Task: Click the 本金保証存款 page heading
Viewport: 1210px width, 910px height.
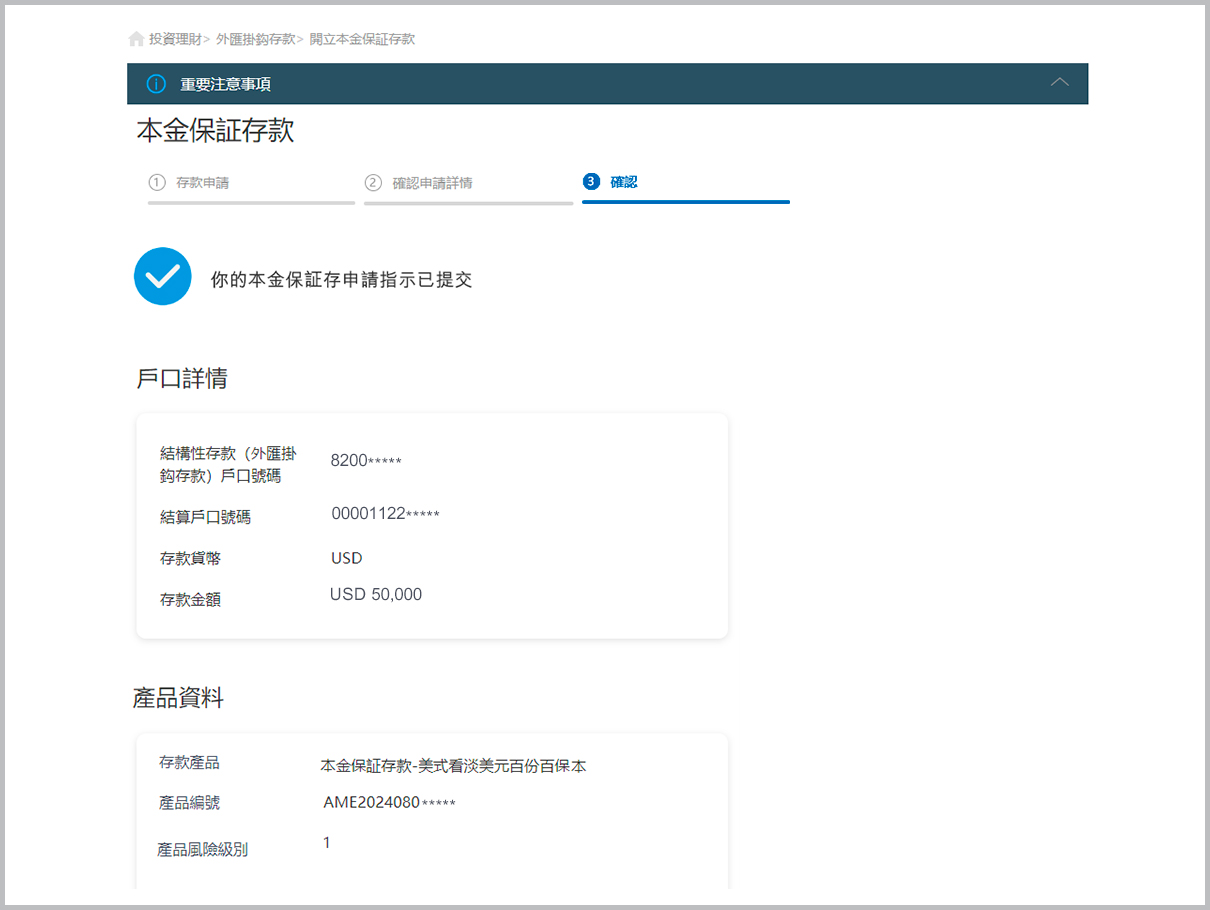Action: [x=215, y=131]
